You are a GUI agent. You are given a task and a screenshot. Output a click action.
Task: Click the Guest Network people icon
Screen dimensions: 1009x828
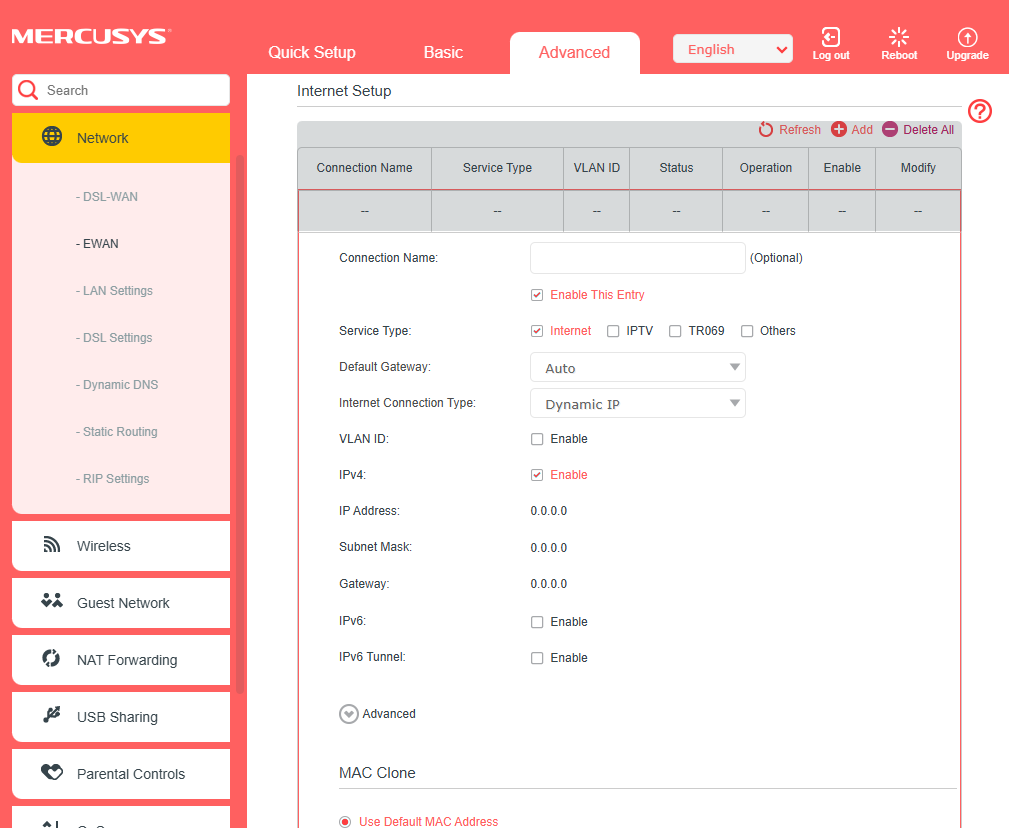coord(51,601)
